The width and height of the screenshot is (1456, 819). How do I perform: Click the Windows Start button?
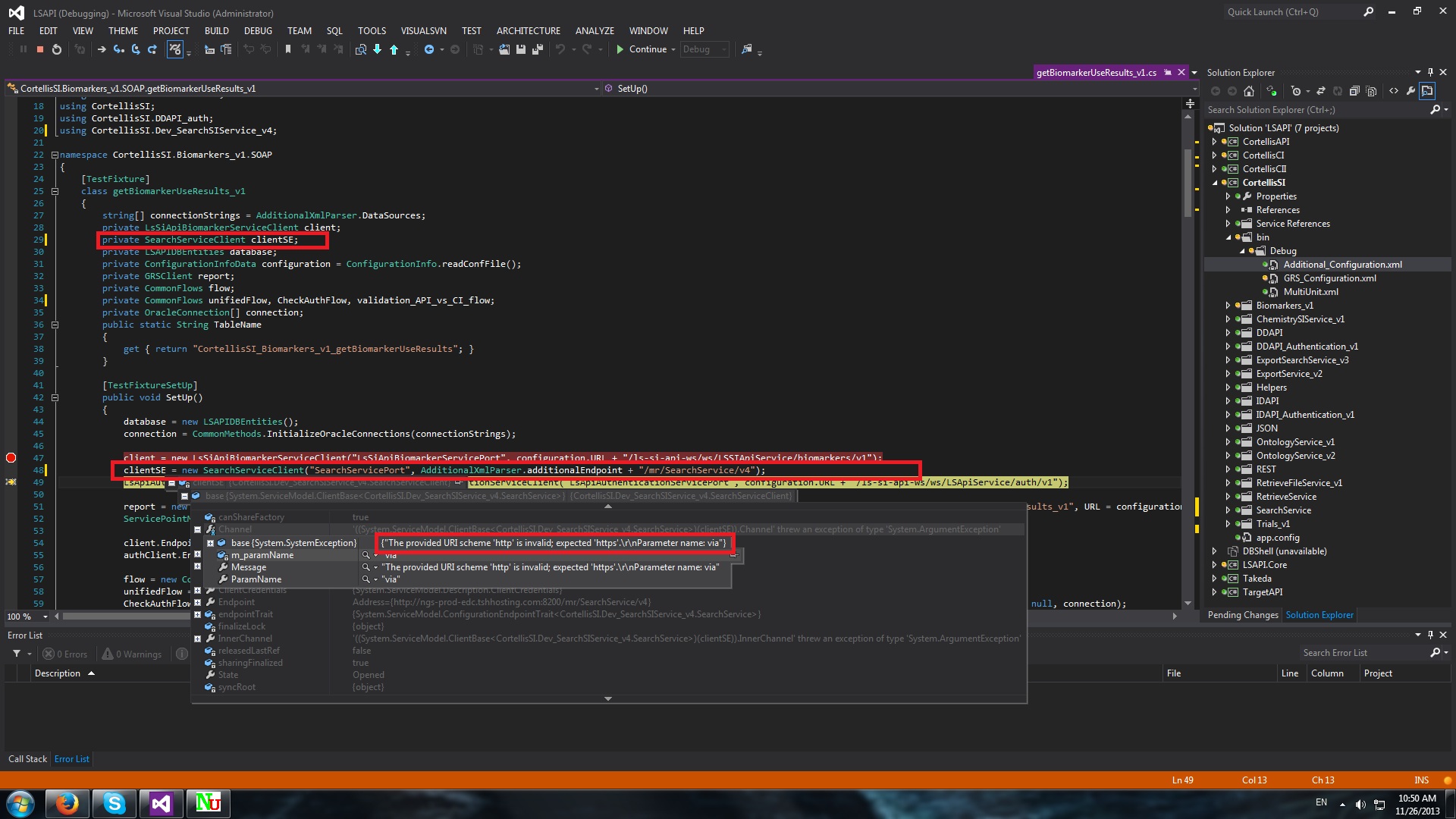click(x=20, y=803)
